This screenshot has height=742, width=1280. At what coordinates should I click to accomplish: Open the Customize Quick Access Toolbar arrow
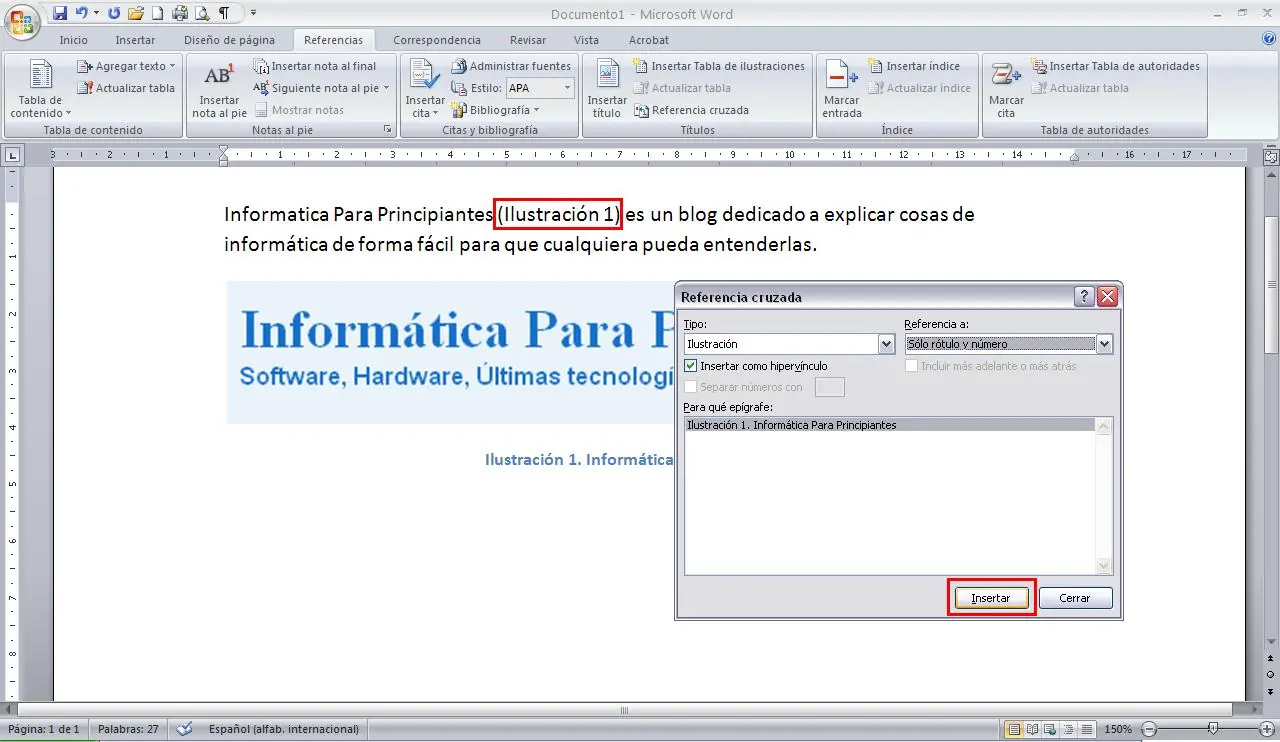(x=253, y=13)
